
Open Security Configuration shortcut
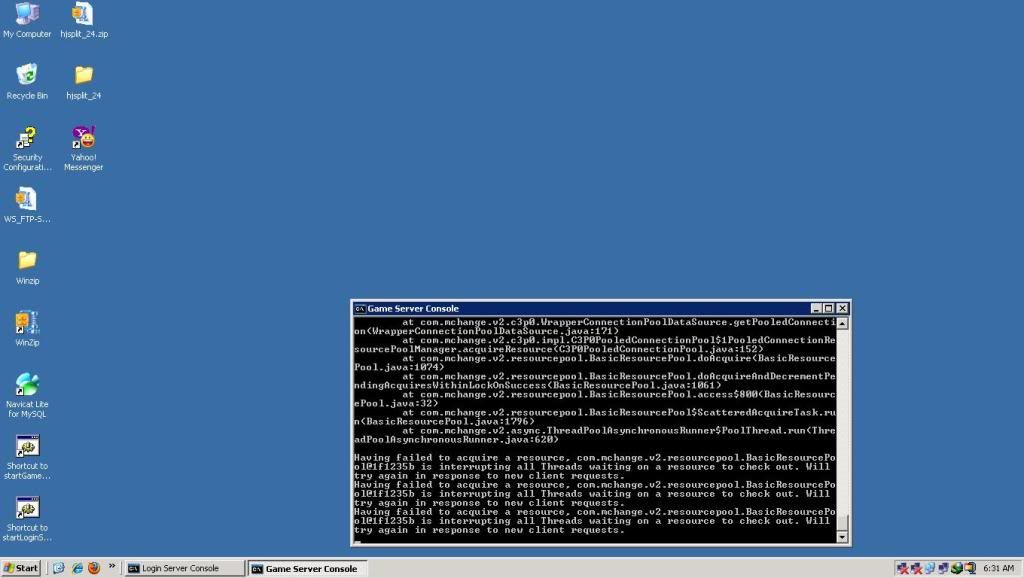click(27, 138)
